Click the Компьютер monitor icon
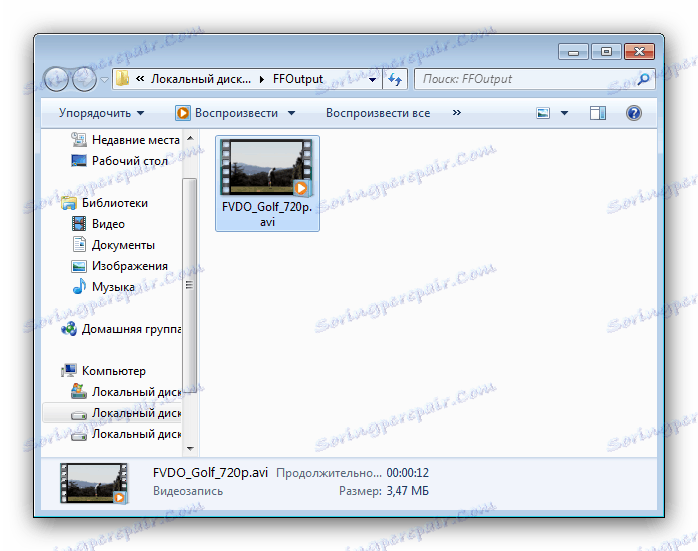The height and width of the screenshot is (551, 698). tap(69, 370)
